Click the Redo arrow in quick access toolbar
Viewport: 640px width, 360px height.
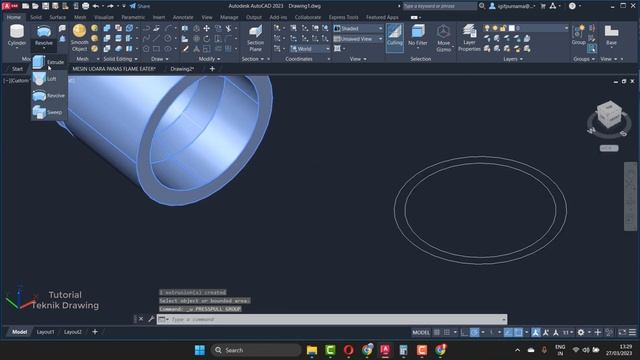pyautogui.click(x=110, y=6)
